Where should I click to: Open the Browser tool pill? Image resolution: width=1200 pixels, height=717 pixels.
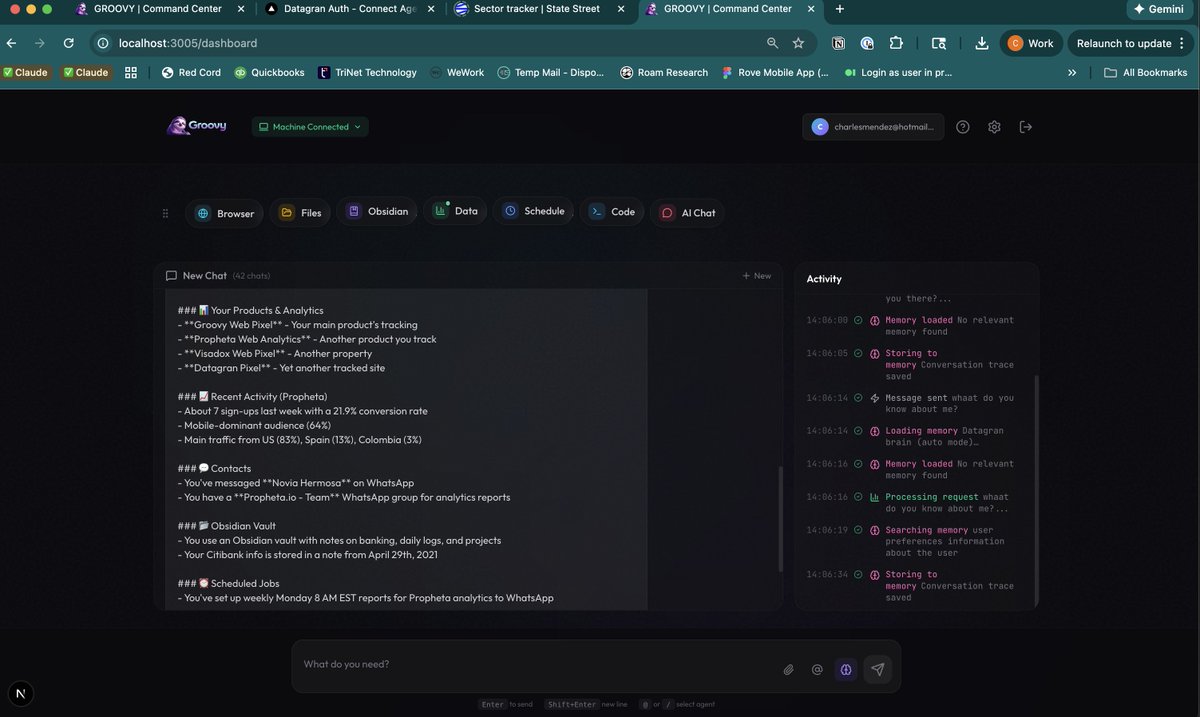point(224,213)
